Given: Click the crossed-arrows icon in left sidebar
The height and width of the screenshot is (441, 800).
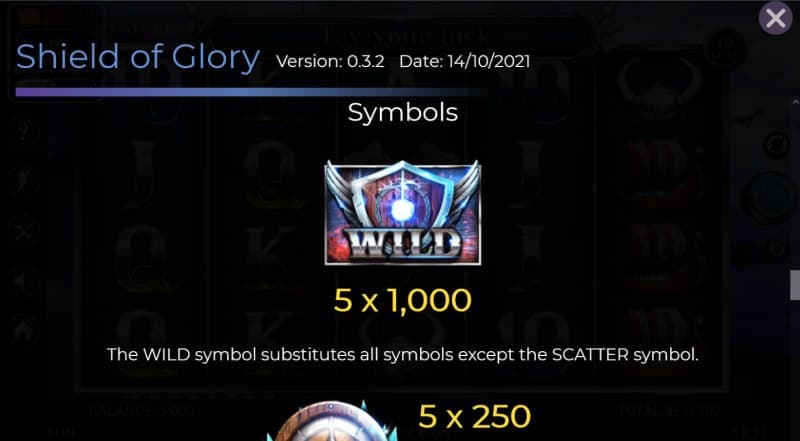Looking at the screenshot, I should [23, 231].
